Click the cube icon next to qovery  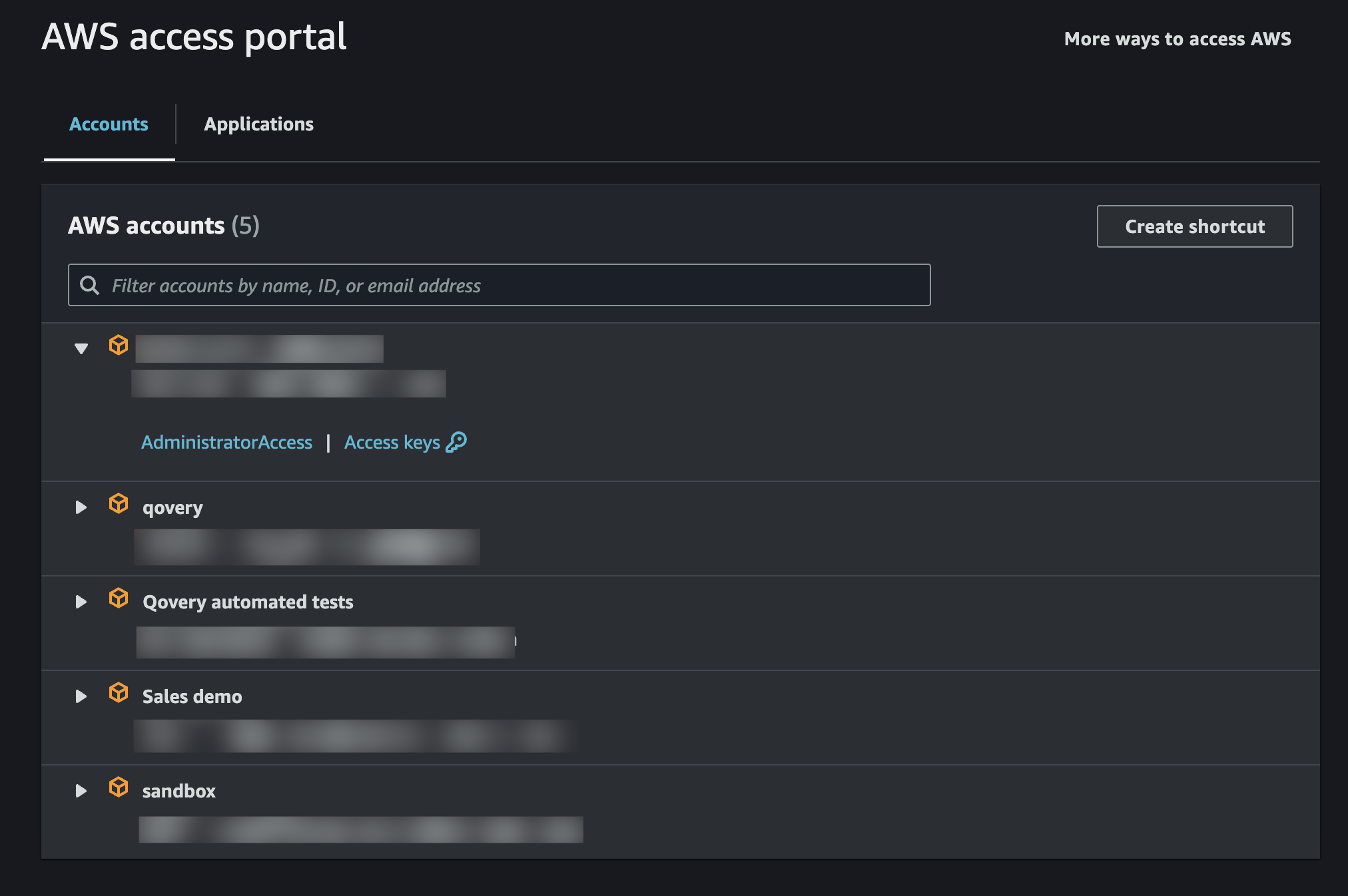(119, 503)
